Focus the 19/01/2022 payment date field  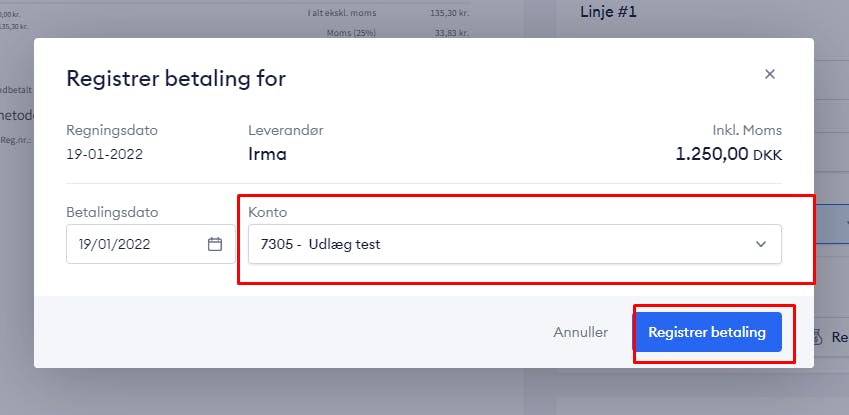tap(151, 244)
